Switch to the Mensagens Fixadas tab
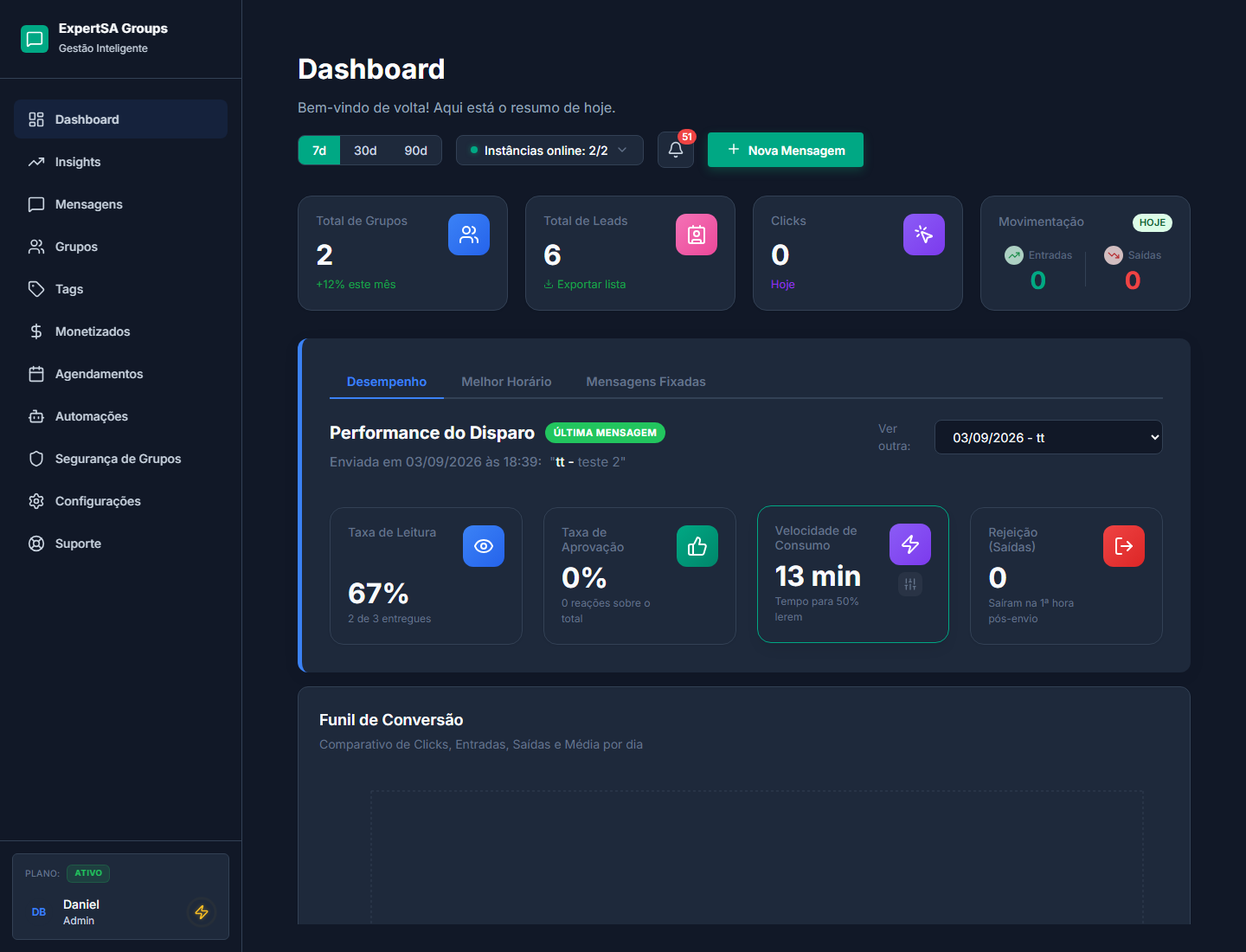1246x952 pixels. coord(645,382)
